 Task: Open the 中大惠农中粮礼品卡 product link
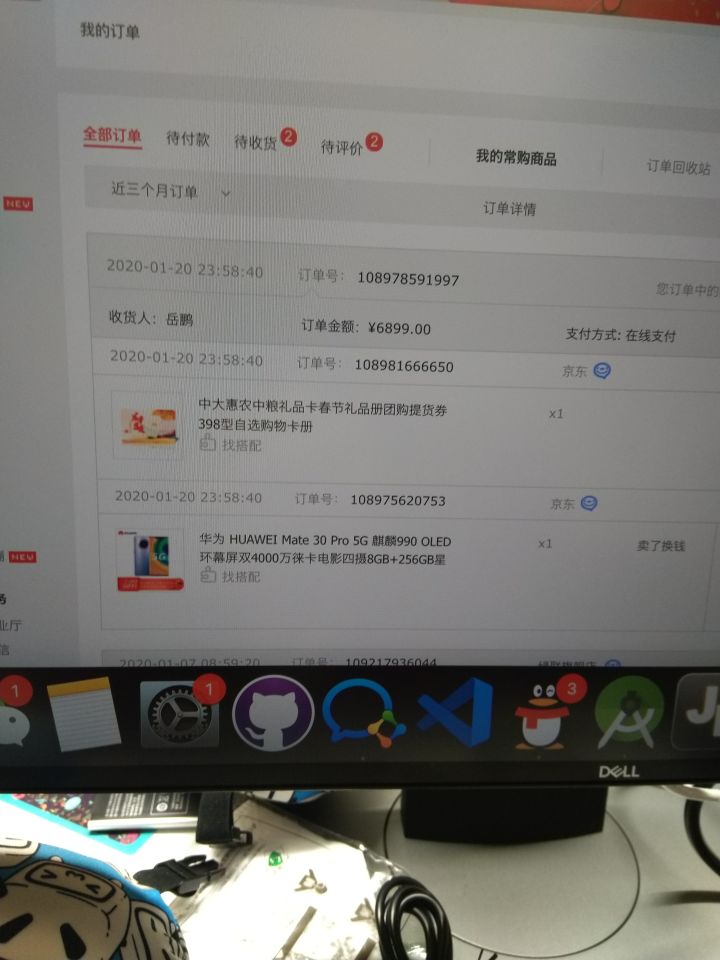322,414
